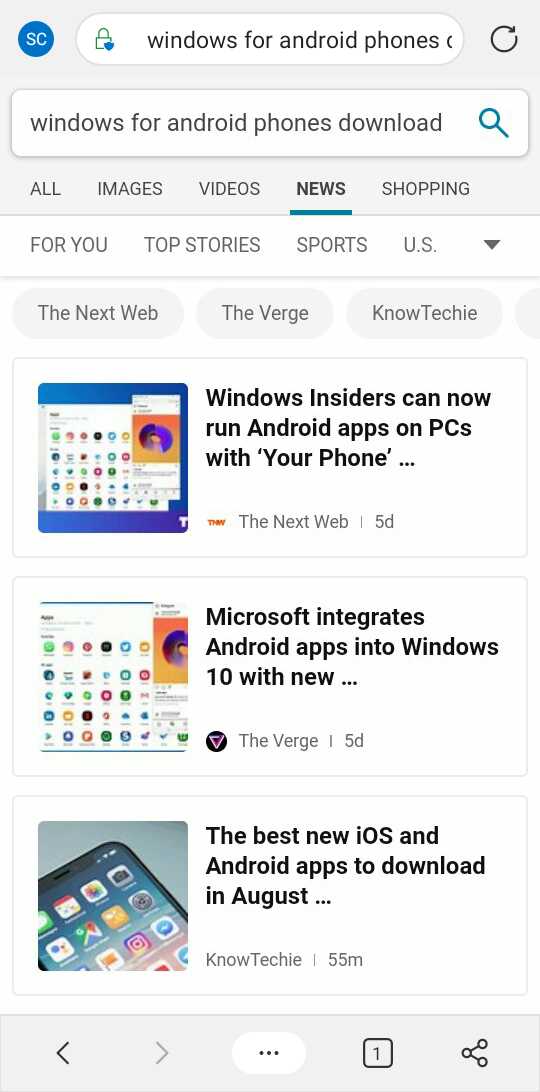
Task: Click the Bing search query input field
Action: tap(237, 123)
